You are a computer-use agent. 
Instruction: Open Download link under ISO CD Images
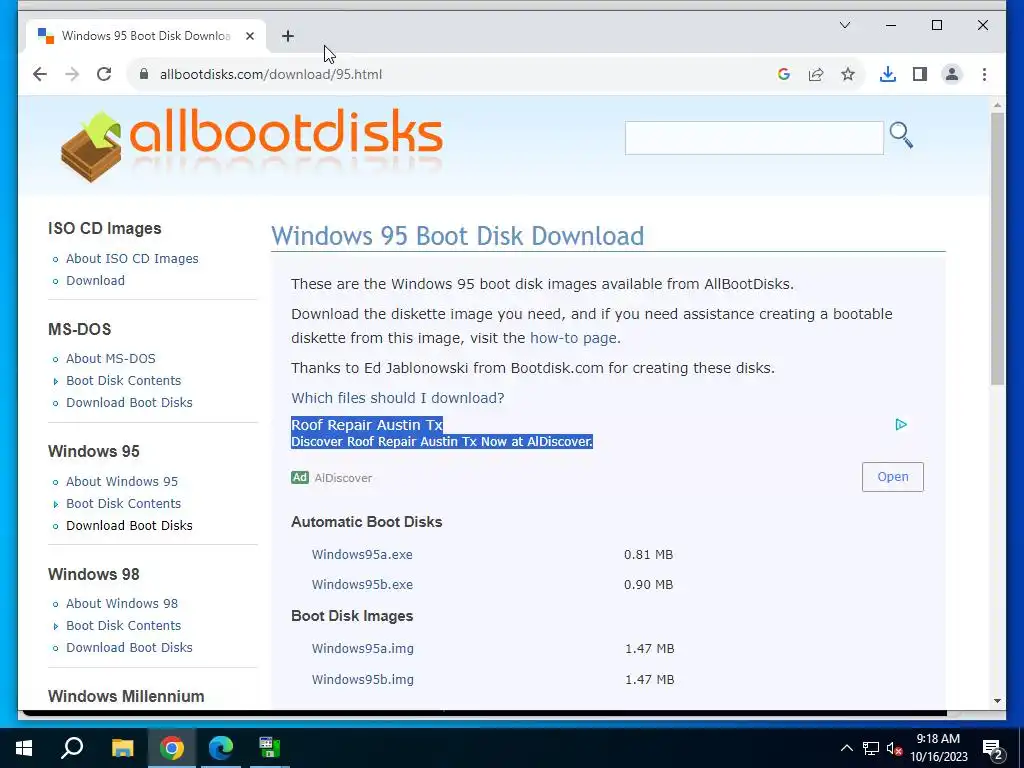pyautogui.click(x=95, y=280)
